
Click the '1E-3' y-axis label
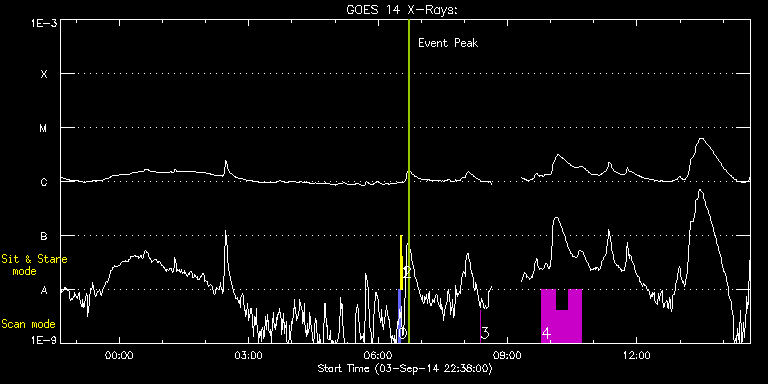[44, 23]
